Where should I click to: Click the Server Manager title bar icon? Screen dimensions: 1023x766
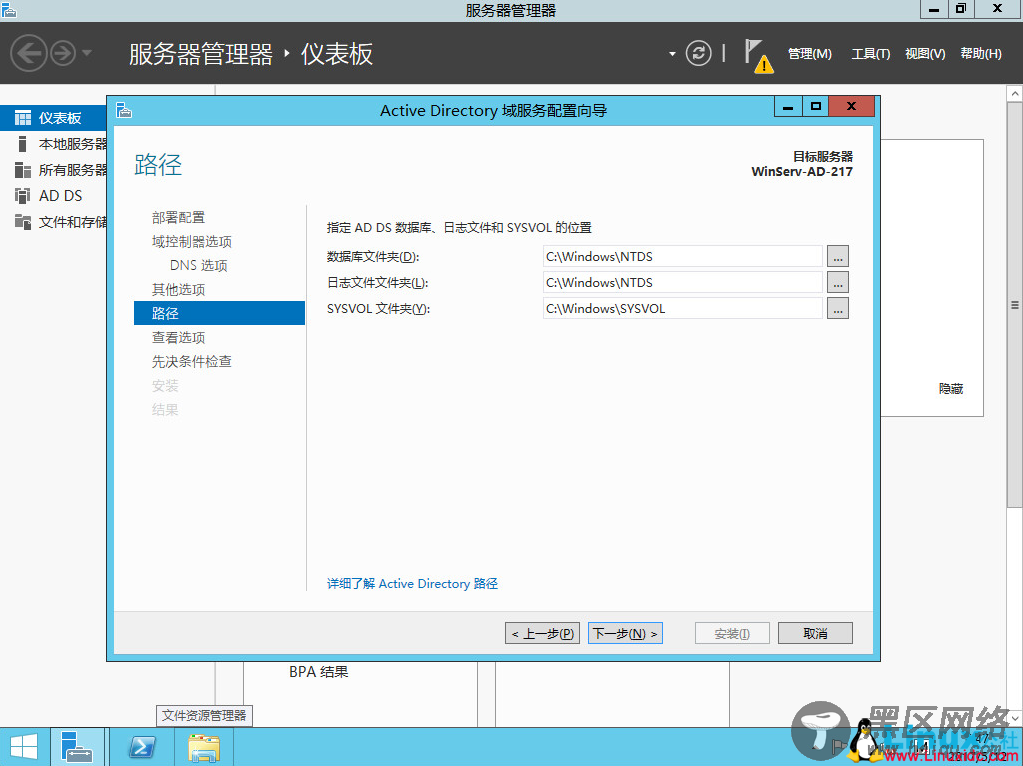point(9,10)
